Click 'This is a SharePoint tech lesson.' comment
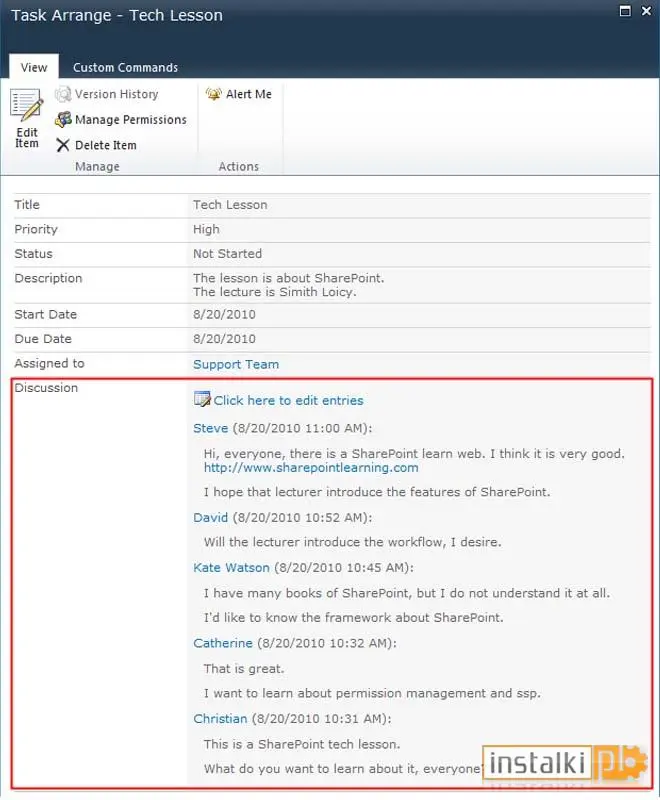 pyautogui.click(x=302, y=744)
